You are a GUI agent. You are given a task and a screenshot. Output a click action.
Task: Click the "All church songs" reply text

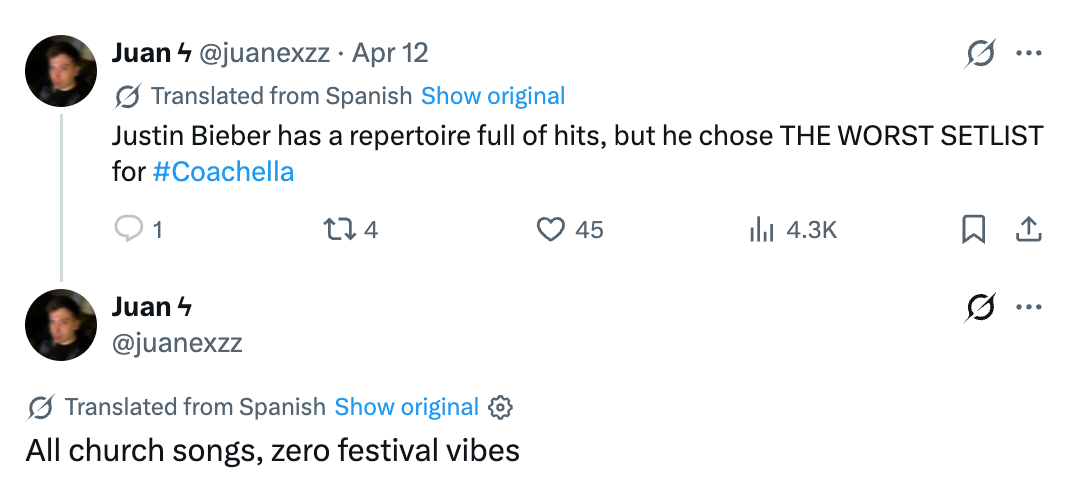pyautogui.click(x=273, y=451)
